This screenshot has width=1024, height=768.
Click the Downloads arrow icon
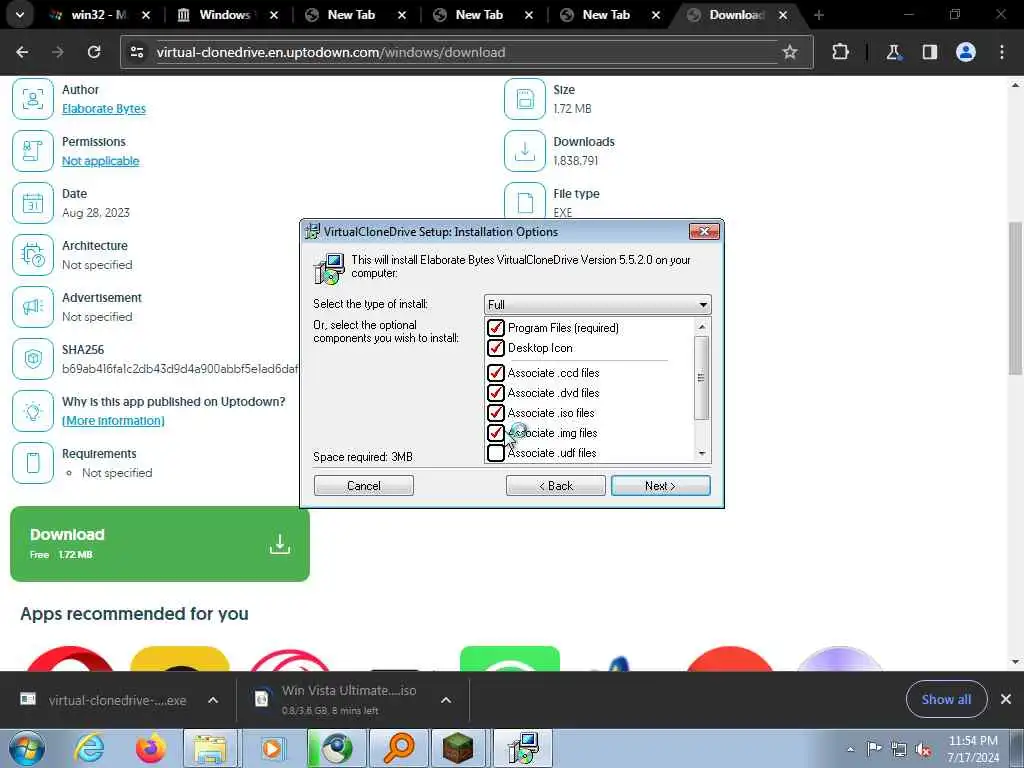[524, 151]
